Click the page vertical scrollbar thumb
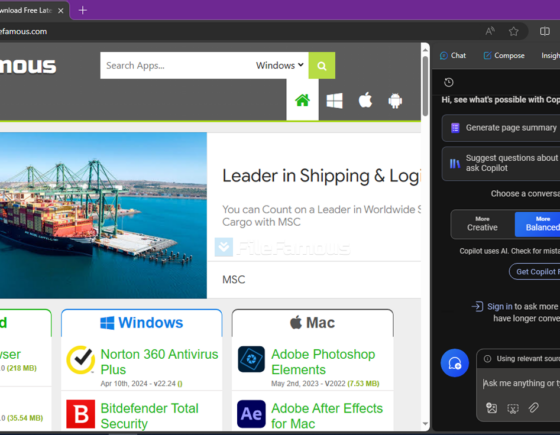 coord(425,86)
